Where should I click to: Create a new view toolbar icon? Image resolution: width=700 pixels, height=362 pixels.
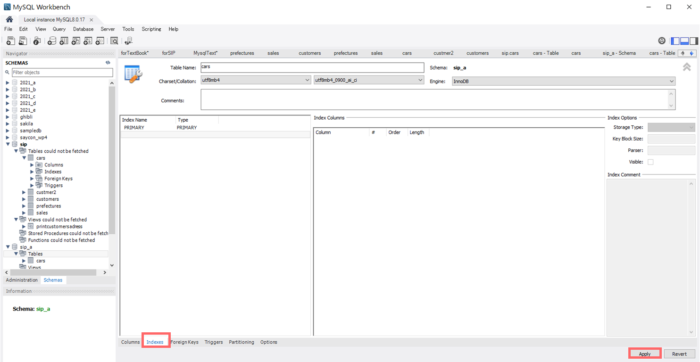coord(76,41)
